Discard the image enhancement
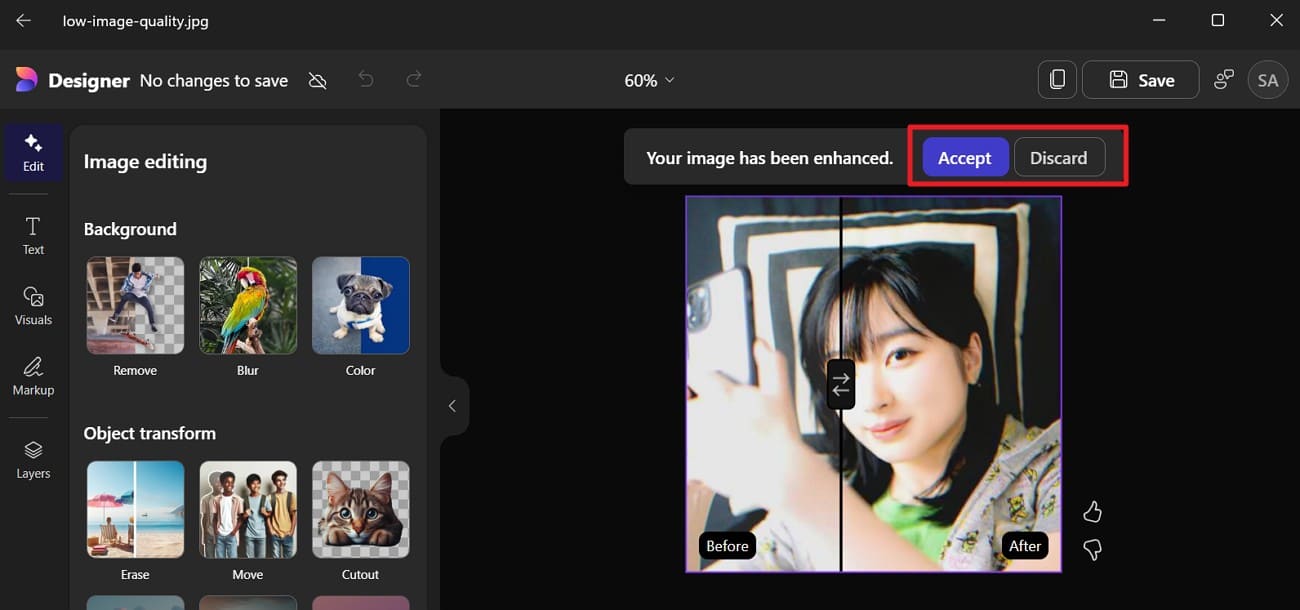The height and width of the screenshot is (610, 1300). [x=1060, y=157]
